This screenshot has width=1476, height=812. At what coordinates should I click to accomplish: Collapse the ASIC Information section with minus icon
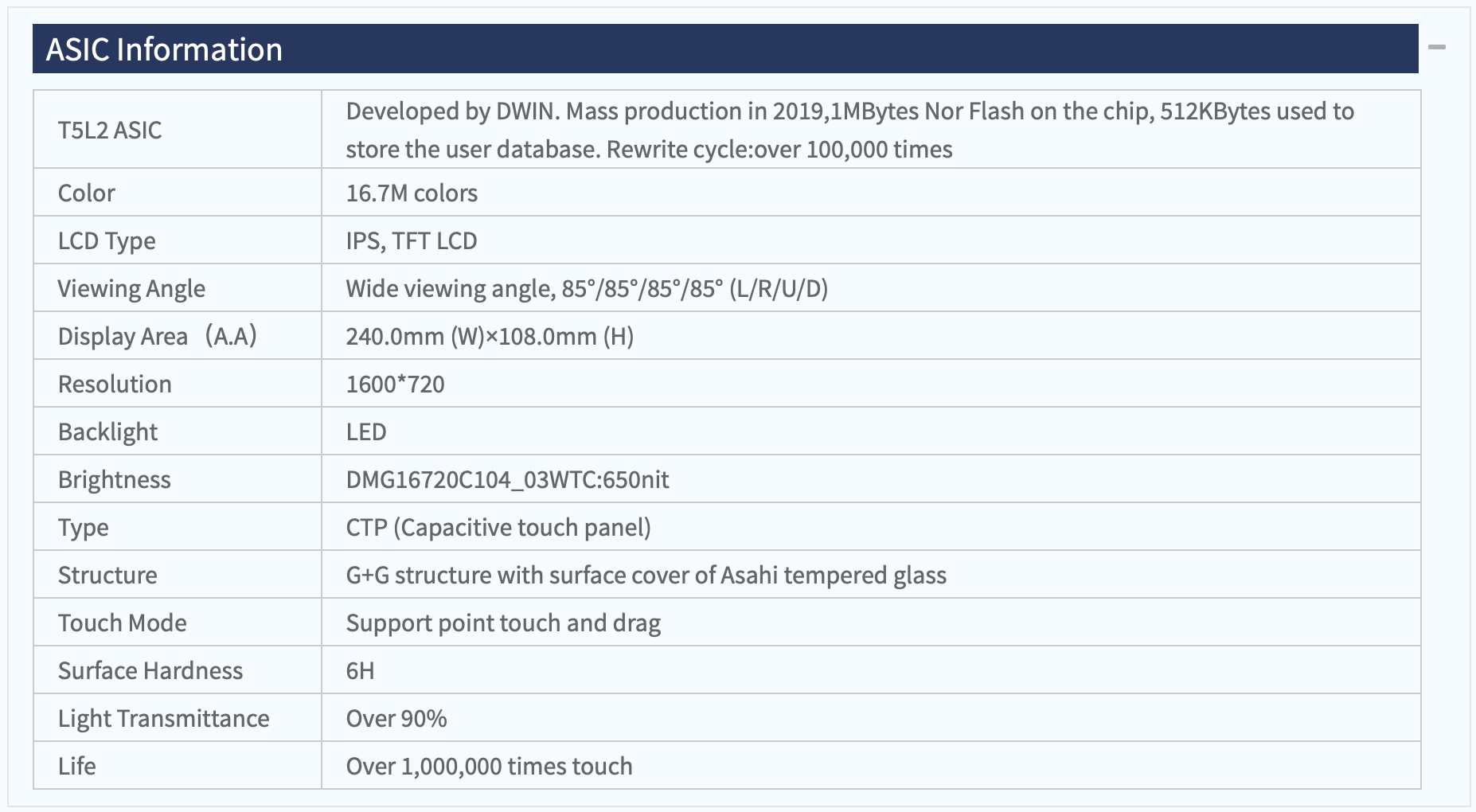pyautogui.click(x=1437, y=48)
